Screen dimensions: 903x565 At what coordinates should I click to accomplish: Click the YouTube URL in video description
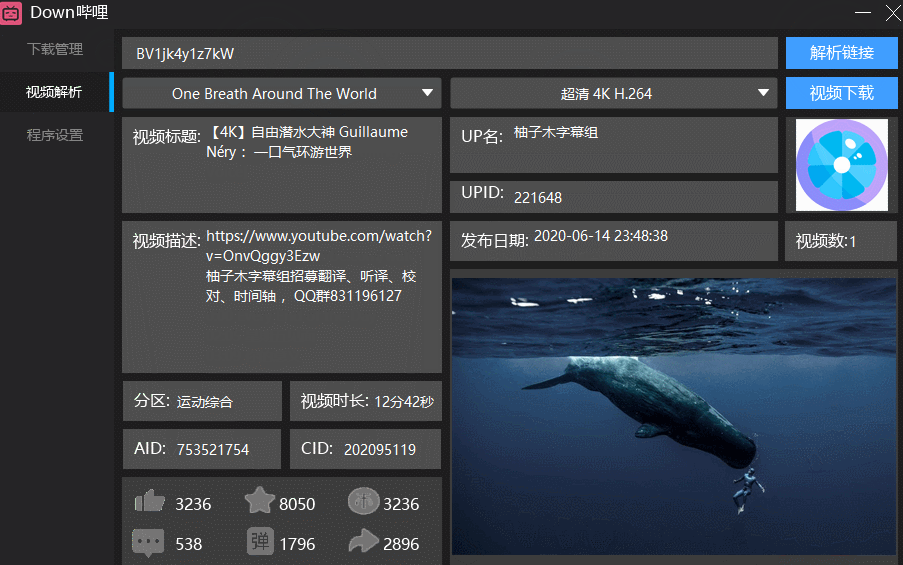coord(318,245)
